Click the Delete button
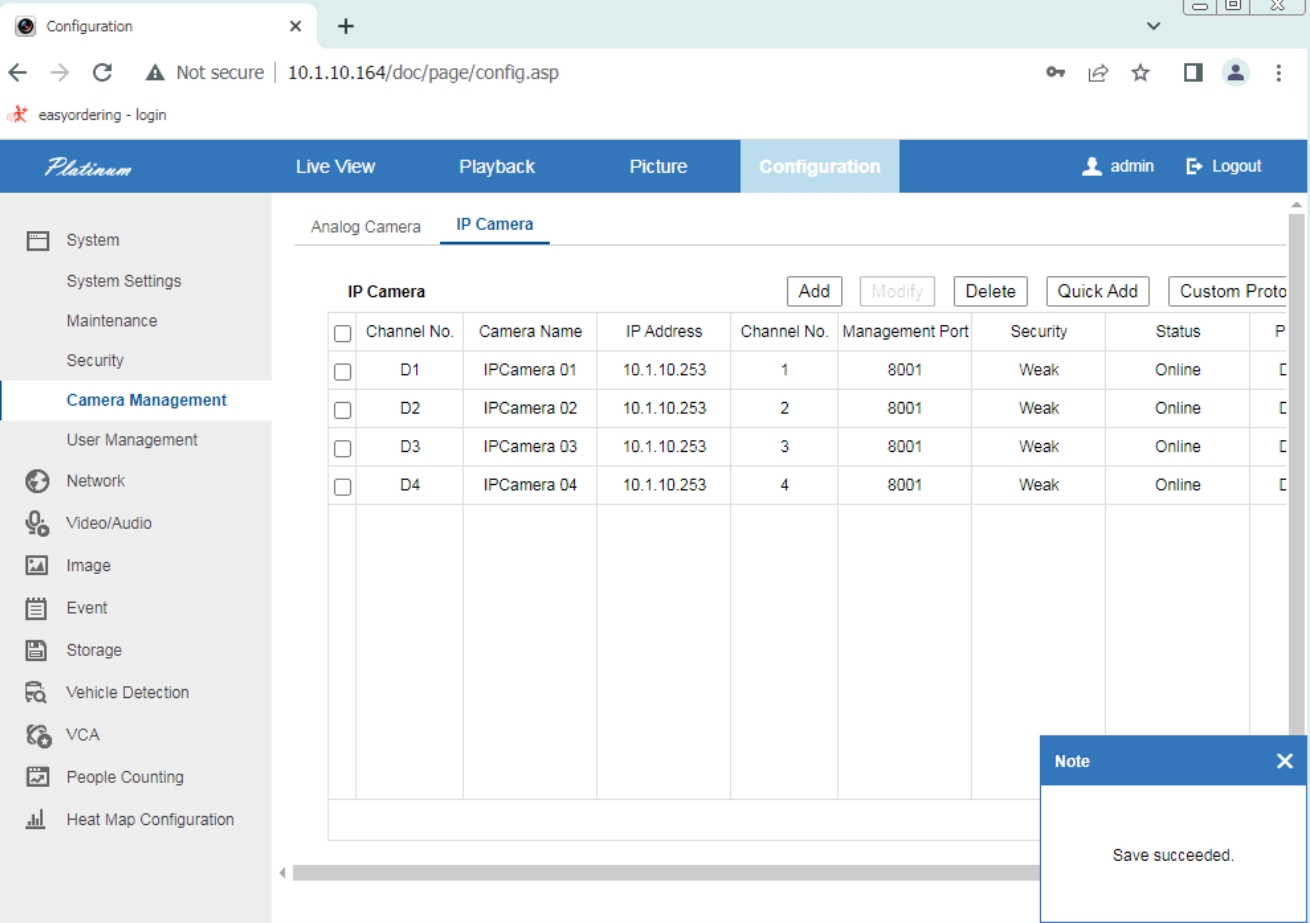The height and width of the screenshot is (923, 1310). 990,291
